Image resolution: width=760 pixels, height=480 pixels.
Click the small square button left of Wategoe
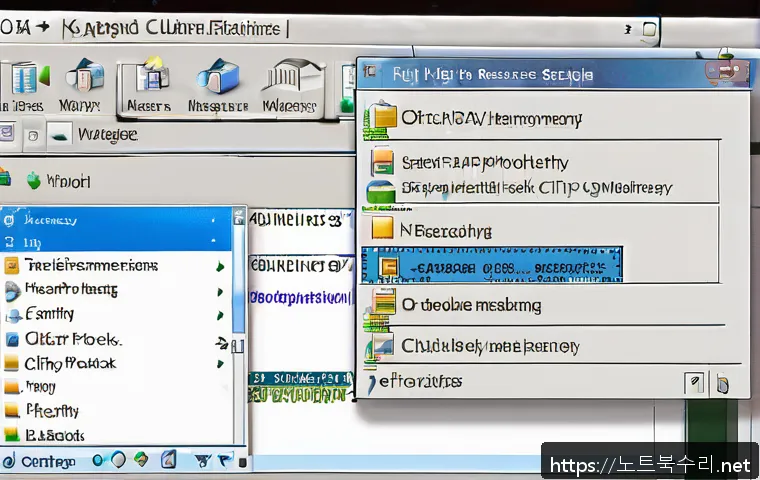tap(32, 133)
